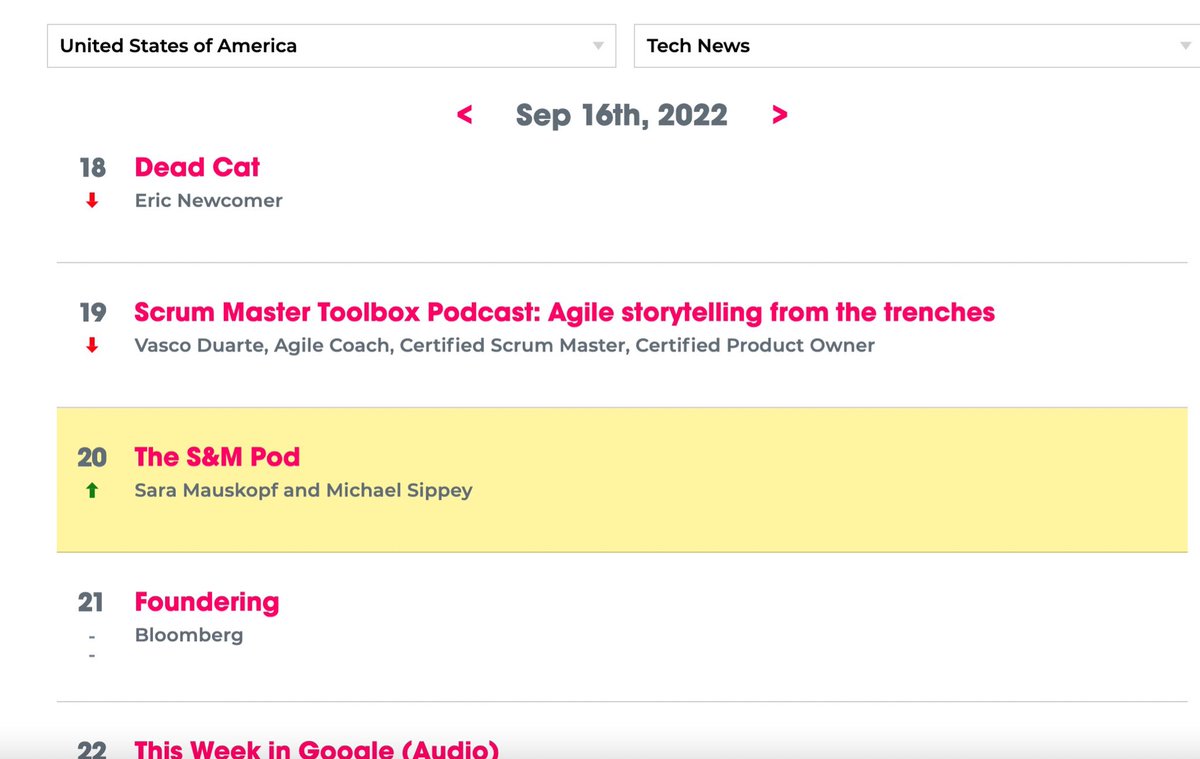
Task: Open the Tech News category dropdown
Action: tap(917, 46)
